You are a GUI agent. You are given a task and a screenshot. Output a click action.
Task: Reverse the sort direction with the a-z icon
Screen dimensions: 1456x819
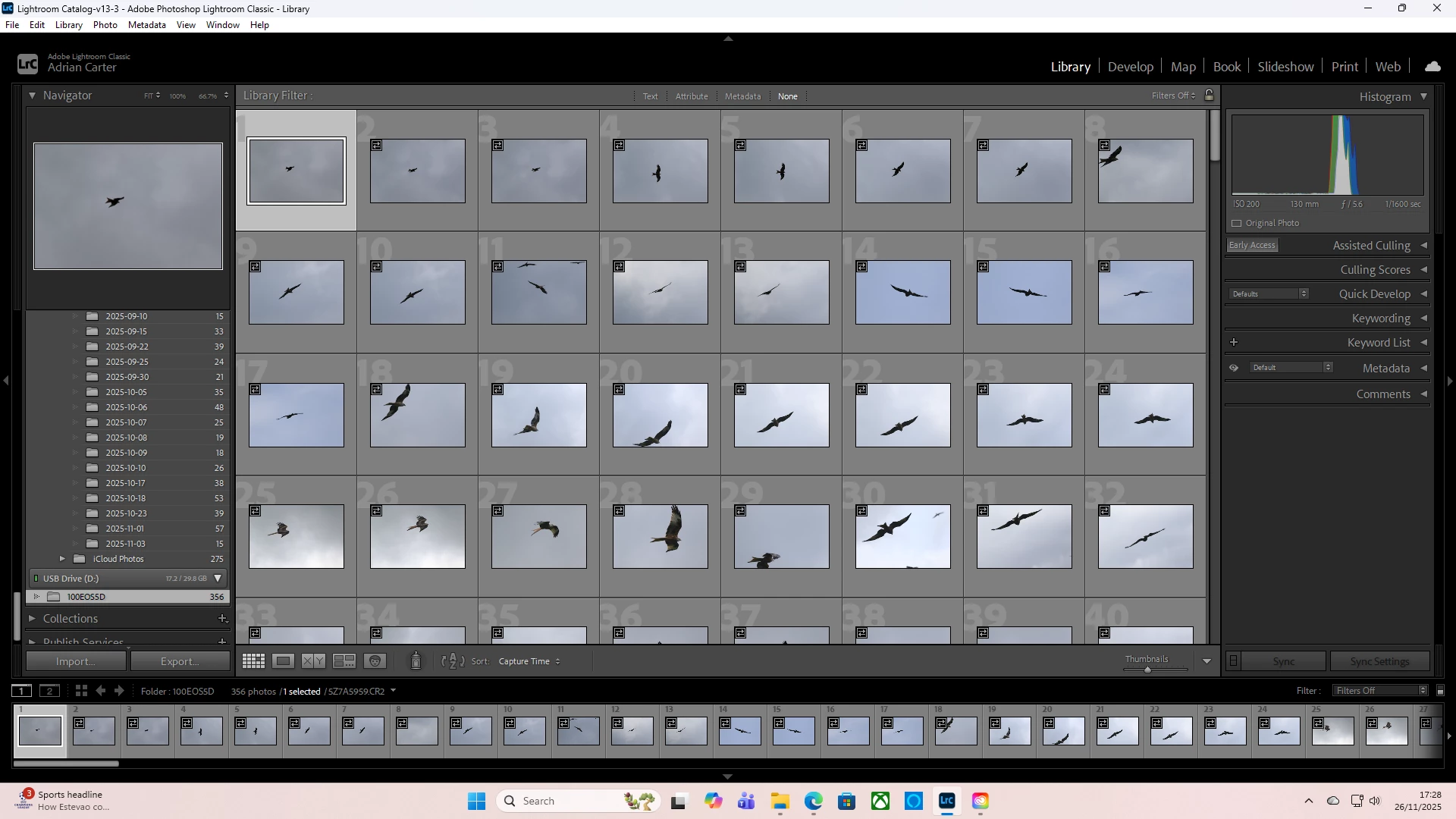[453, 661]
